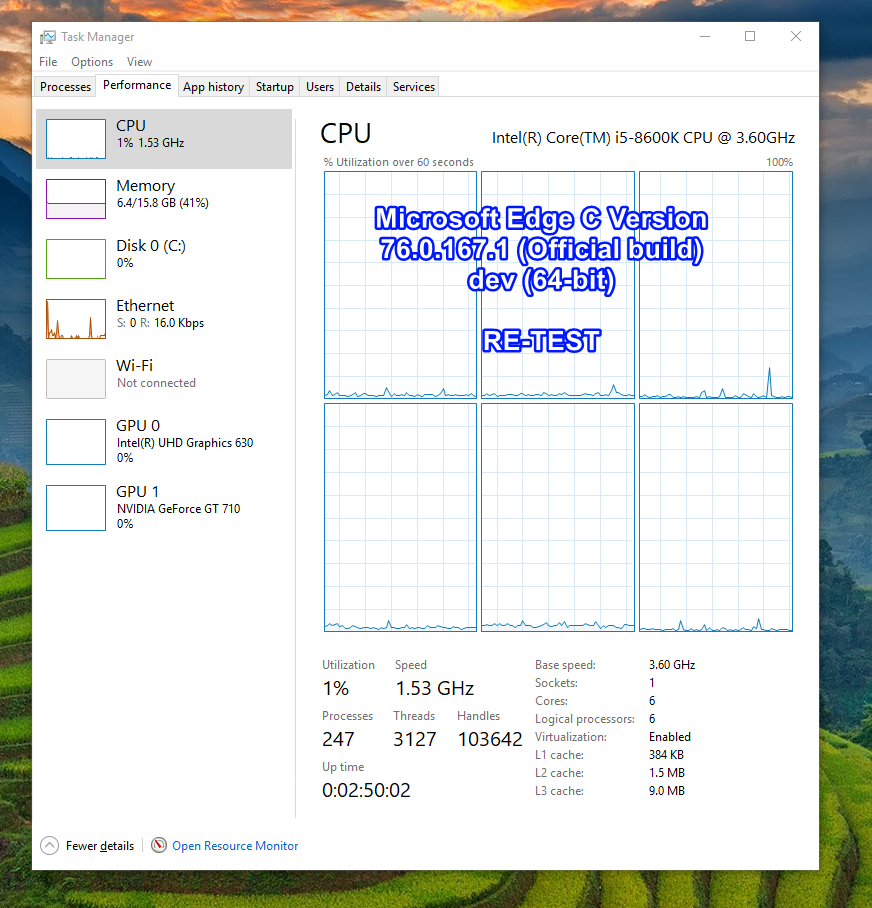Switch to the Details tab

(363, 87)
